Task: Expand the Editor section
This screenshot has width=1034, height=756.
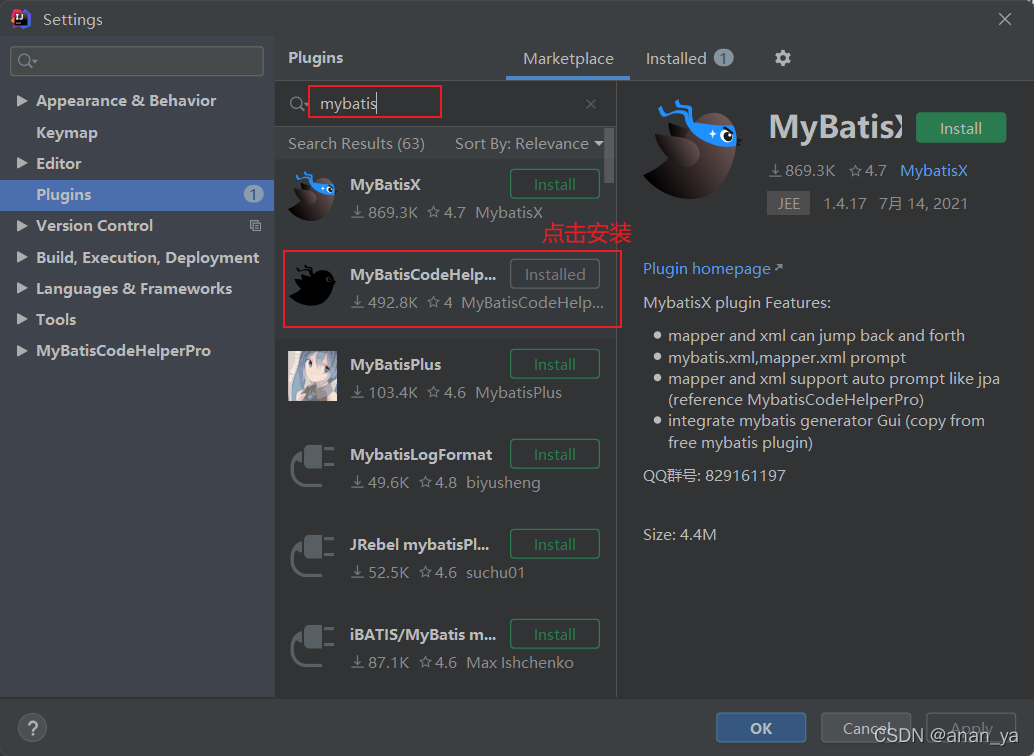Action: 22,163
